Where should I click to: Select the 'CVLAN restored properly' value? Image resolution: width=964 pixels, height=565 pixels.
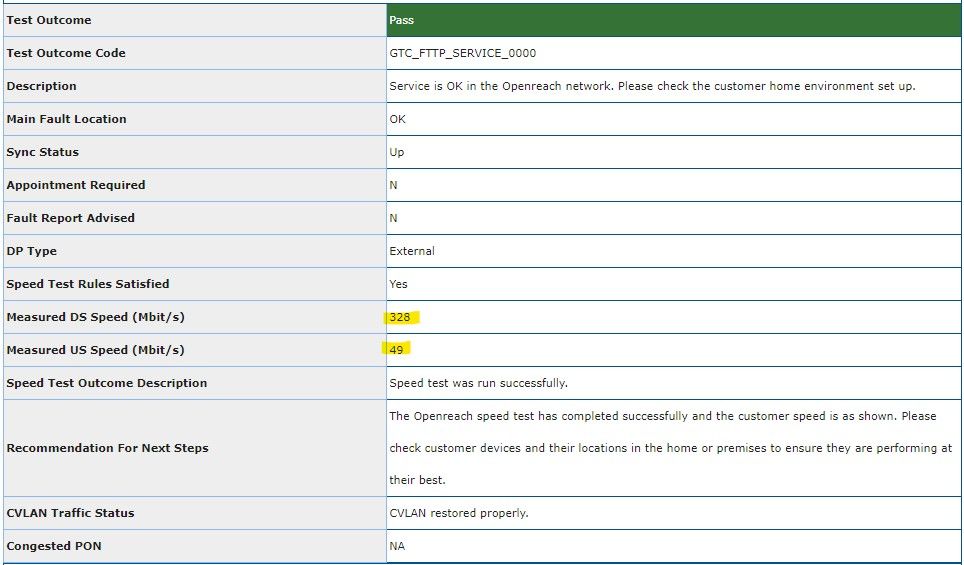[x=458, y=513]
